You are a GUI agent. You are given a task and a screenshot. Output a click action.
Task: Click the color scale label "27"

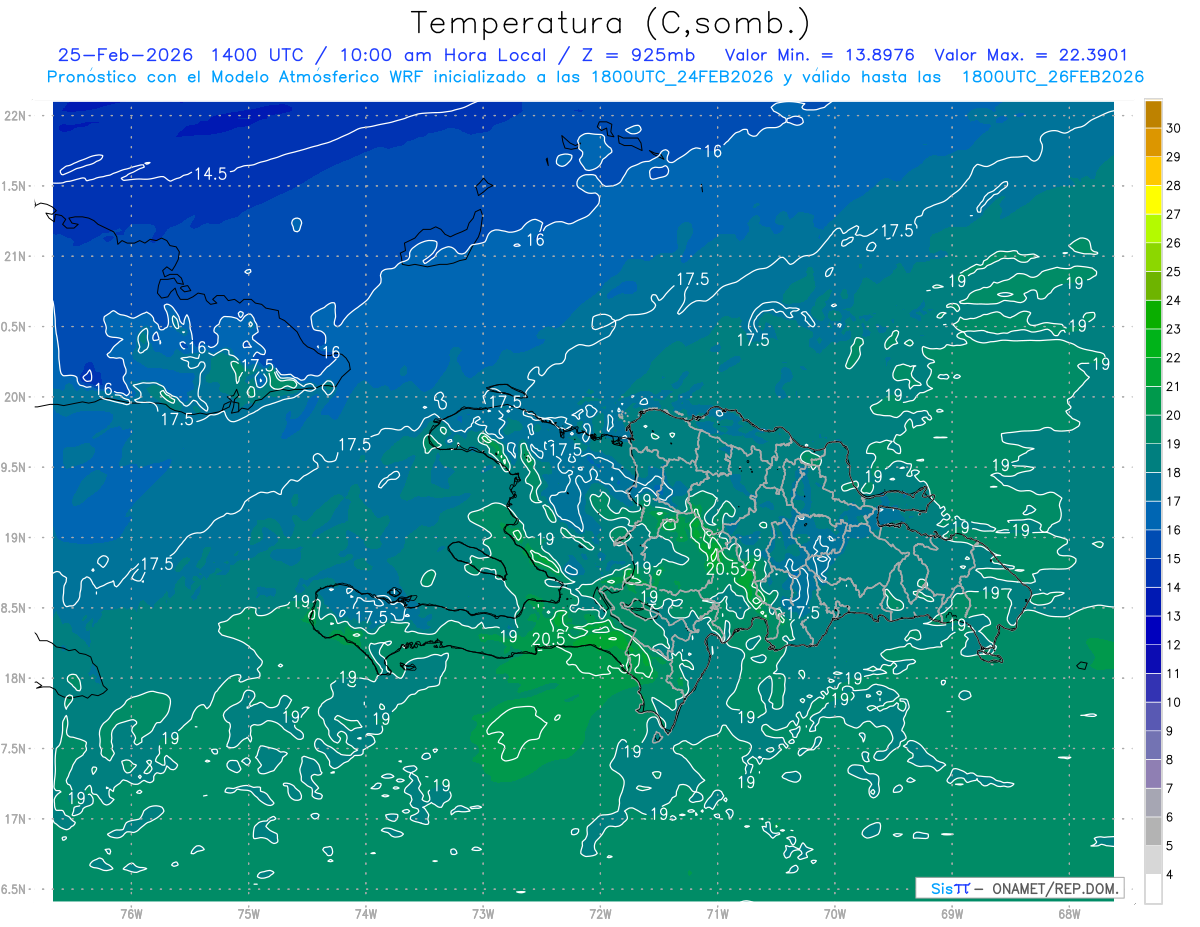tap(1174, 214)
